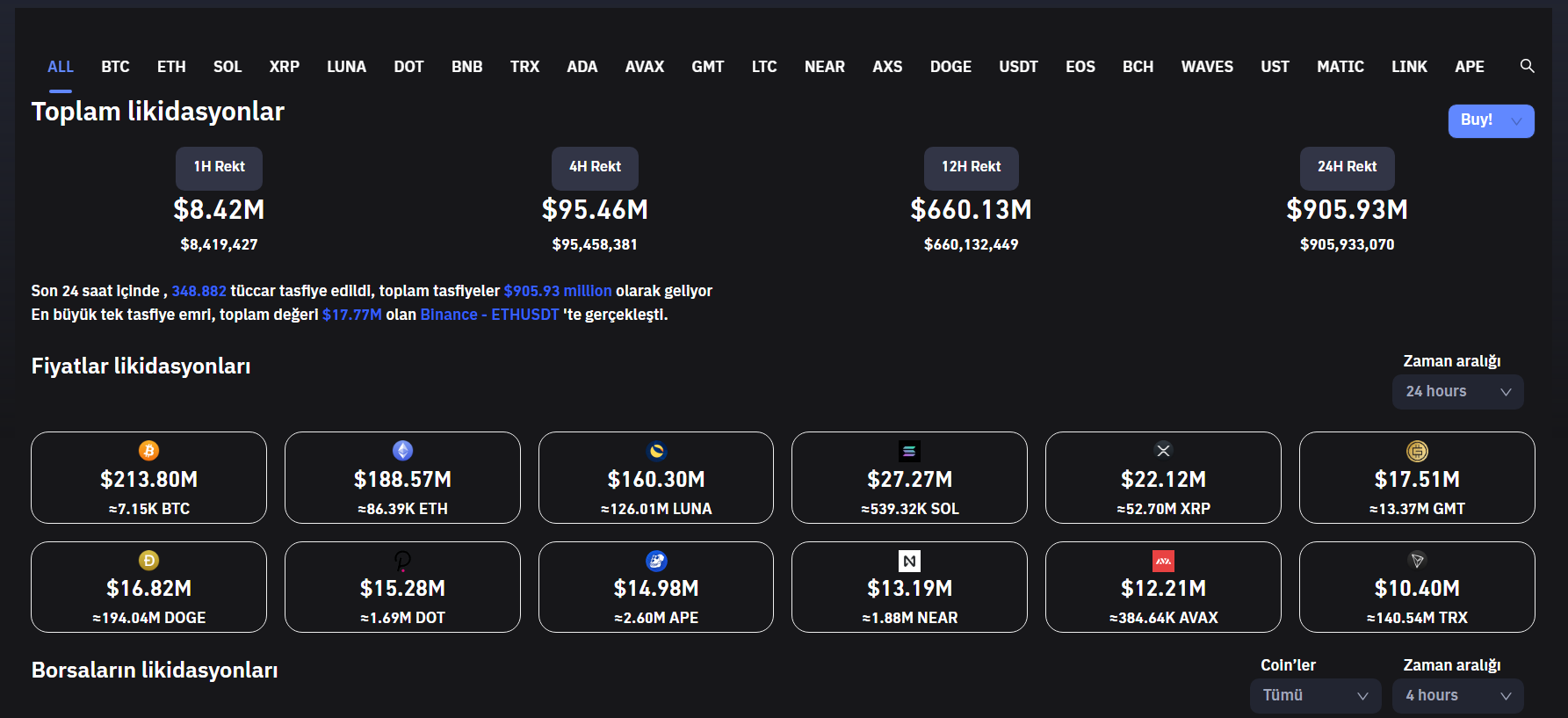The height and width of the screenshot is (718, 1568).
Task: Click the search magnifier icon
Action: tap(1528, 66)
